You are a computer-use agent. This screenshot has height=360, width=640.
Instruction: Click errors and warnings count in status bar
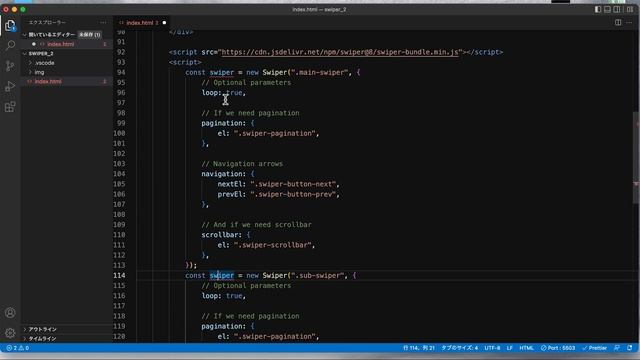(17, 348)
